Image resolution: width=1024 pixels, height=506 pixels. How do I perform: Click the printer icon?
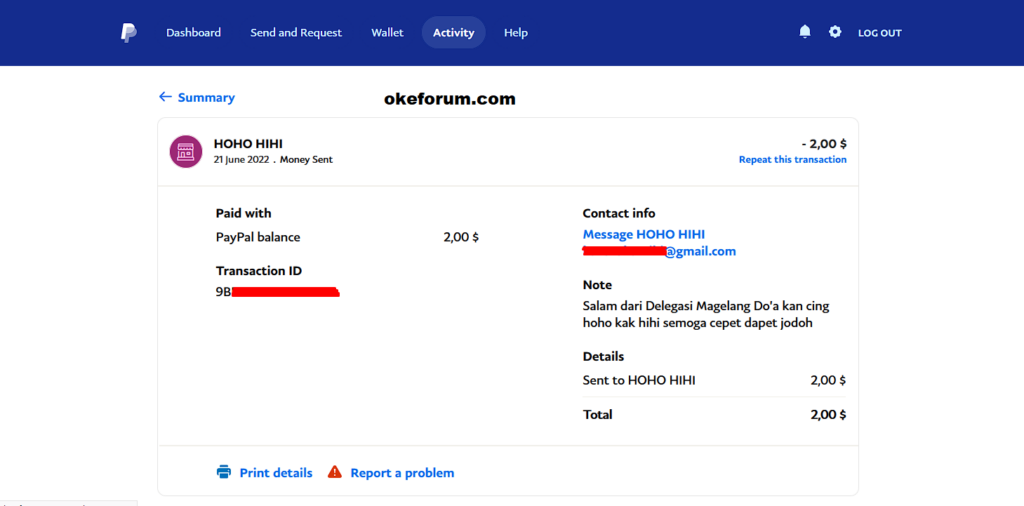pyautogui.click(x=224, y=472)
